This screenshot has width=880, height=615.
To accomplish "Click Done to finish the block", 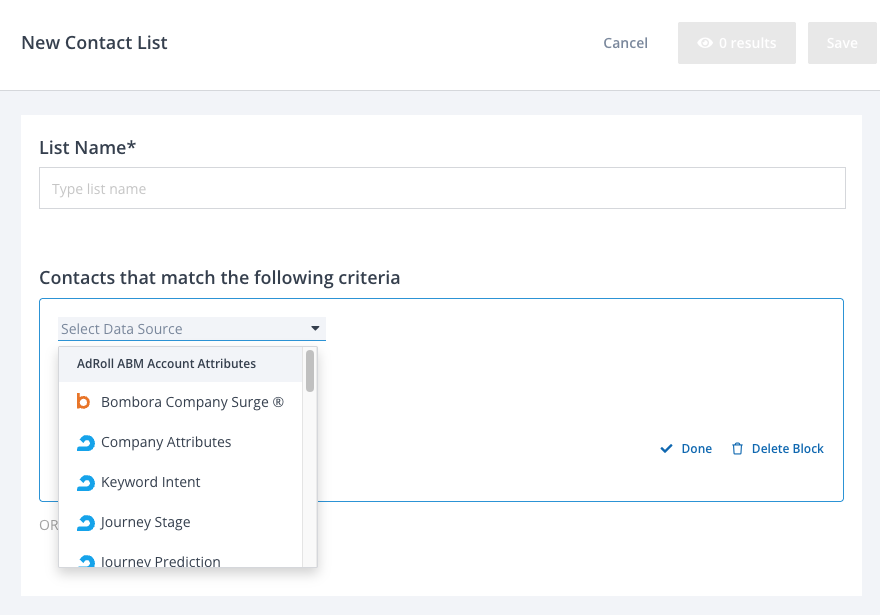I will 696,449.
